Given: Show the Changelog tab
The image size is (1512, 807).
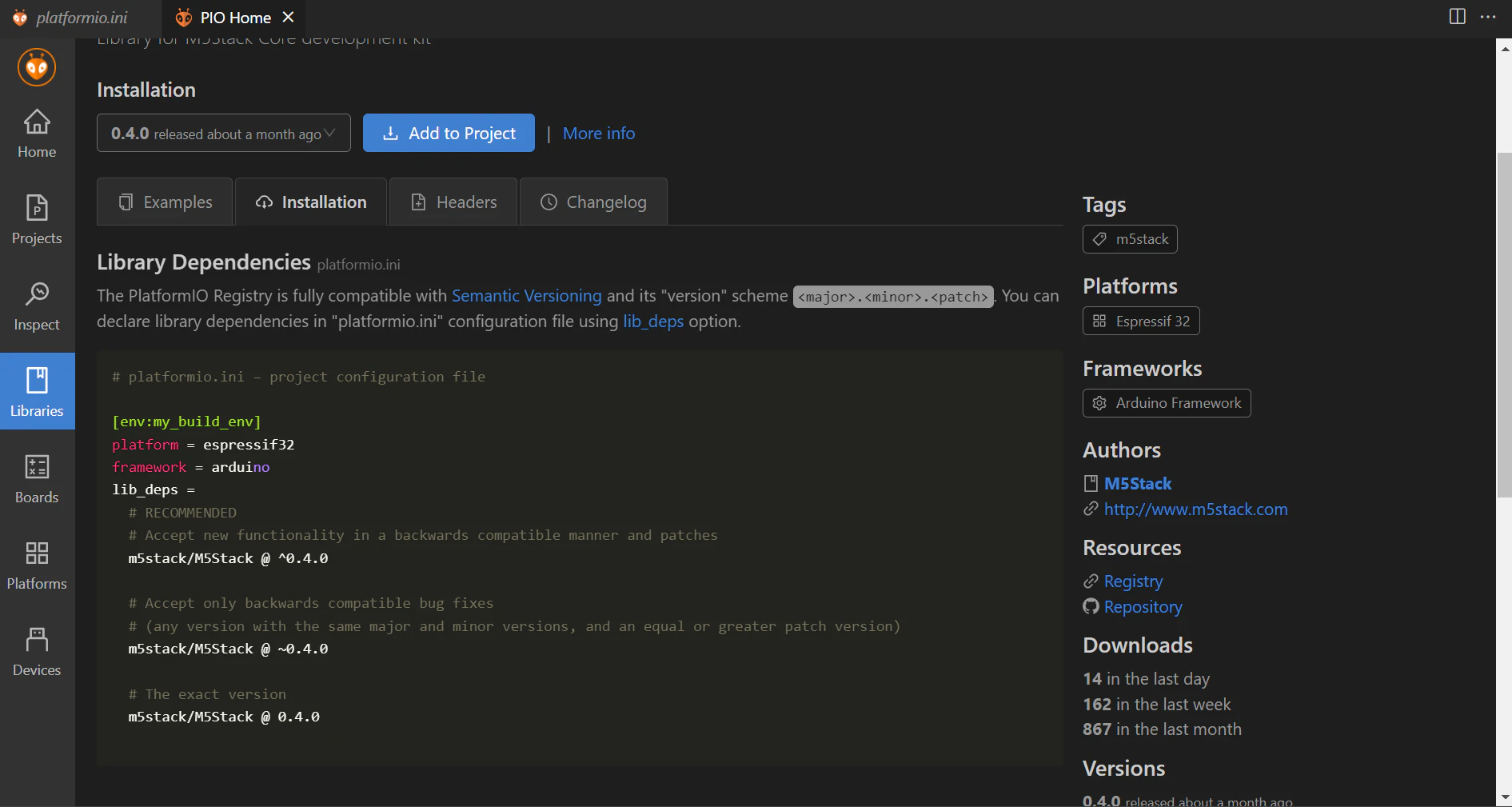Looking at the screenshot, I should tap(593, 202).
